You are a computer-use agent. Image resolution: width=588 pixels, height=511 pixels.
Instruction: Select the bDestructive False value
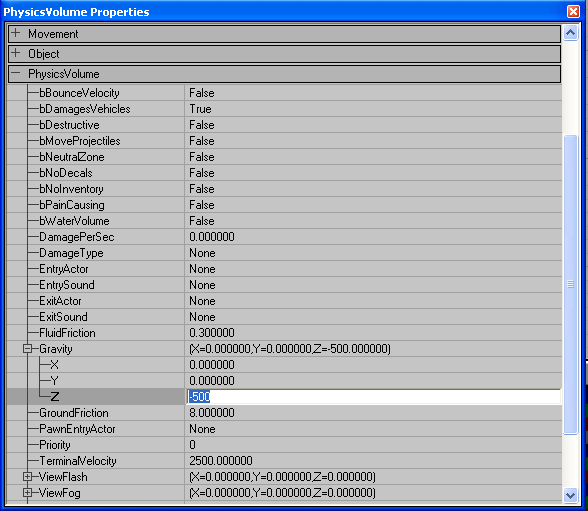click(x=202, y=125)
